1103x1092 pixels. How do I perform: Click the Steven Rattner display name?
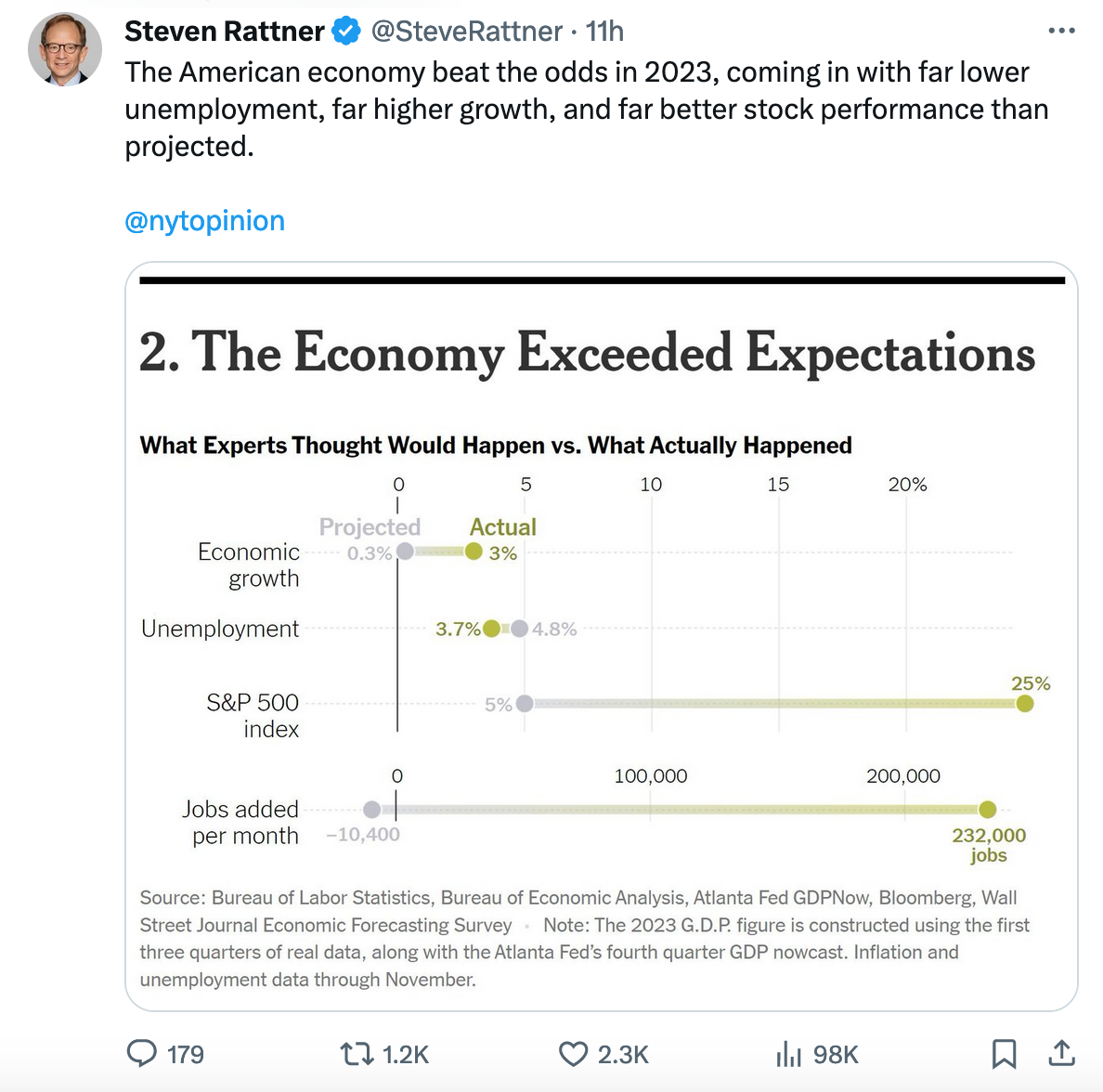tap(224, 32)
